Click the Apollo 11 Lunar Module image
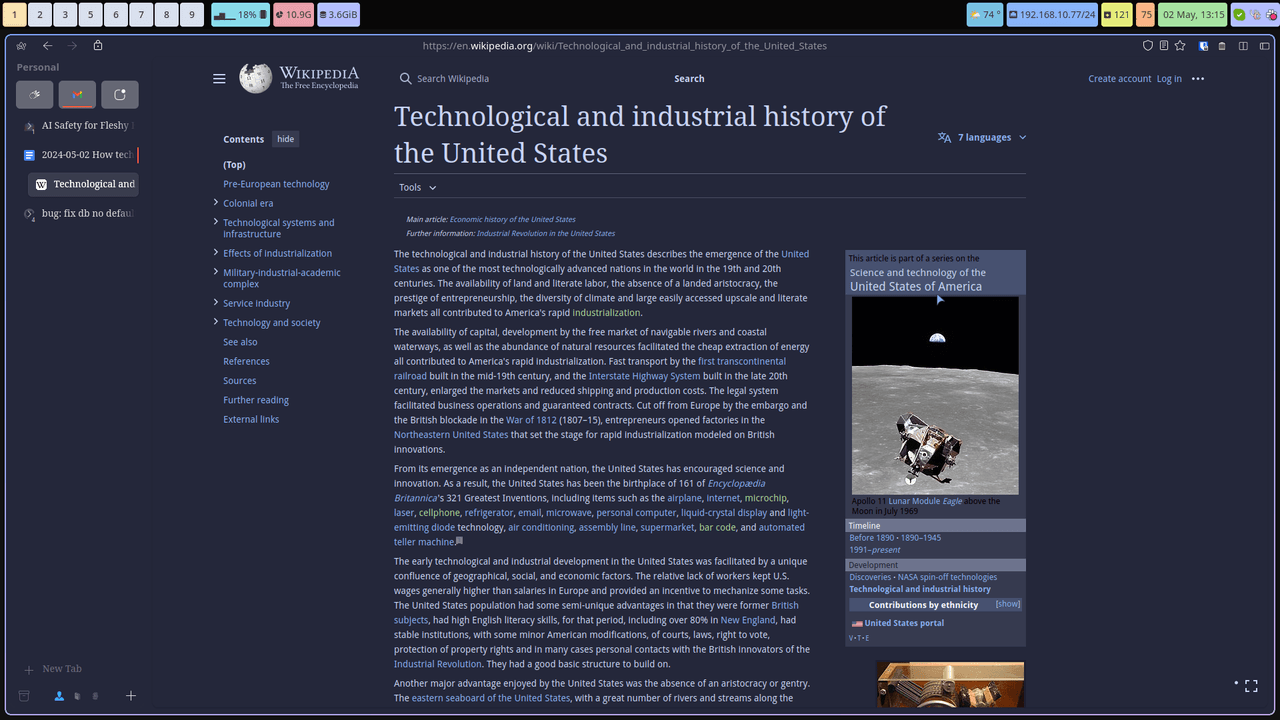1280x720 pixels. tap(935, 395)
